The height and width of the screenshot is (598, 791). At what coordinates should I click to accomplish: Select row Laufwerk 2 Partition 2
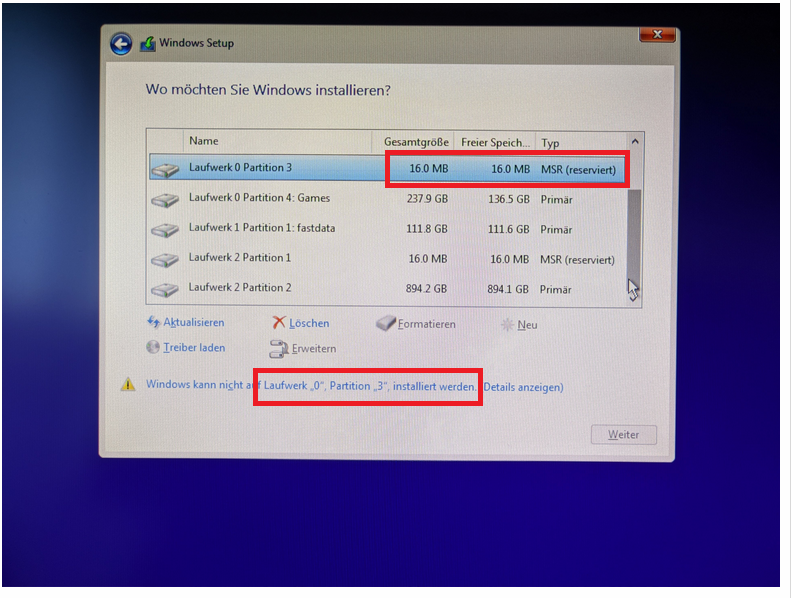387,288
